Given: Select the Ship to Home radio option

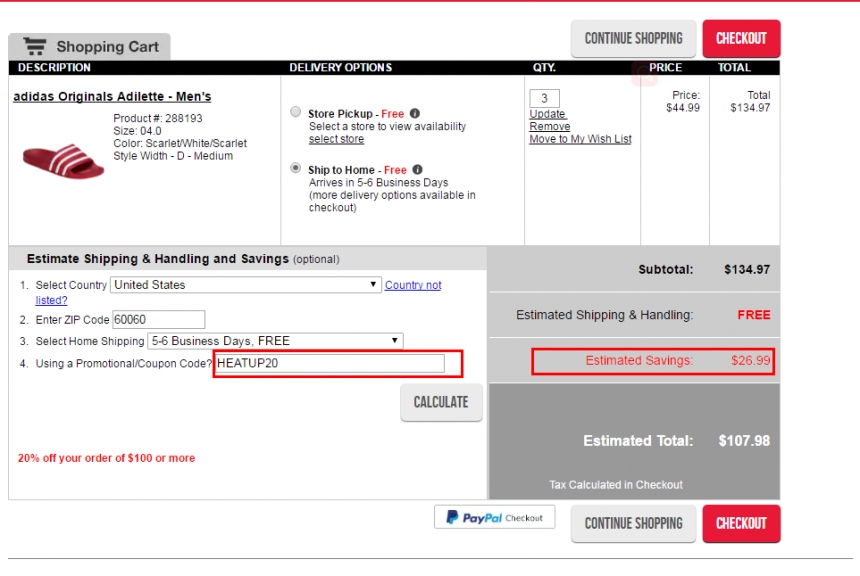Looking at the screenshot, I should pyautogui.click(x=295, y=169).
